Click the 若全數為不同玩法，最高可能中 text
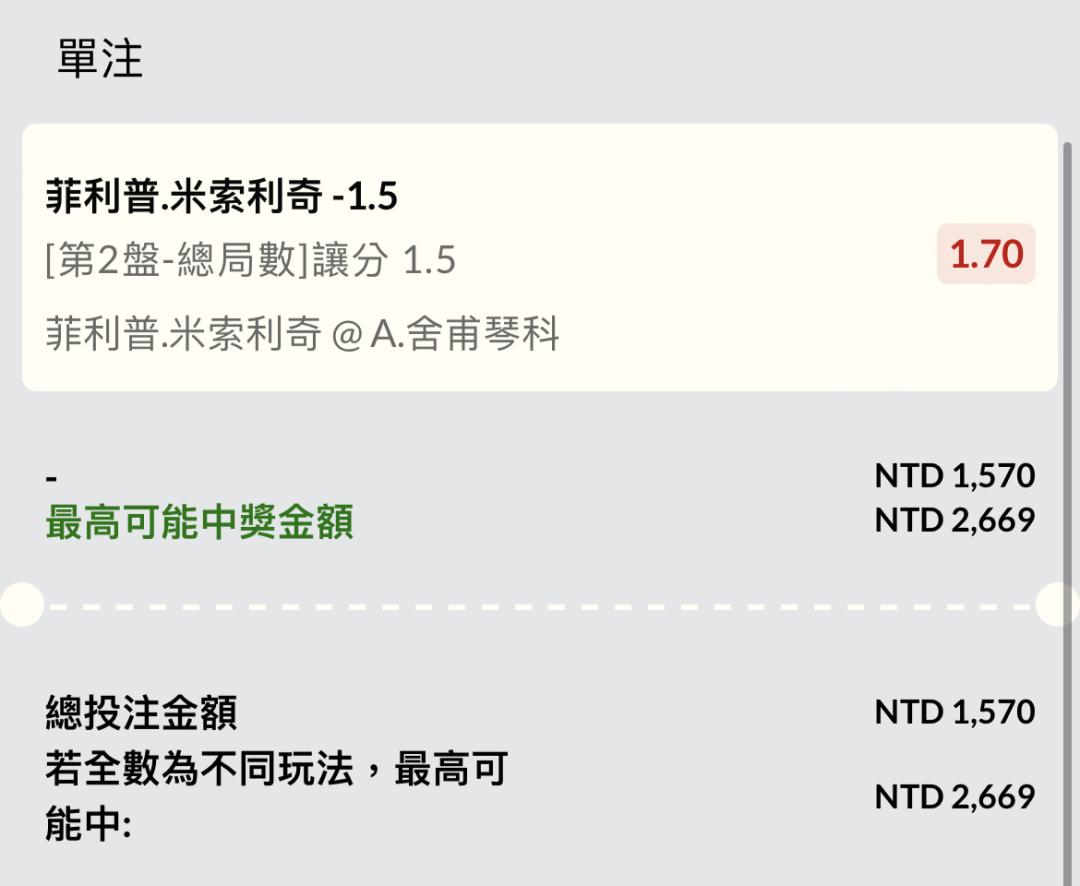 click(276, 796)
